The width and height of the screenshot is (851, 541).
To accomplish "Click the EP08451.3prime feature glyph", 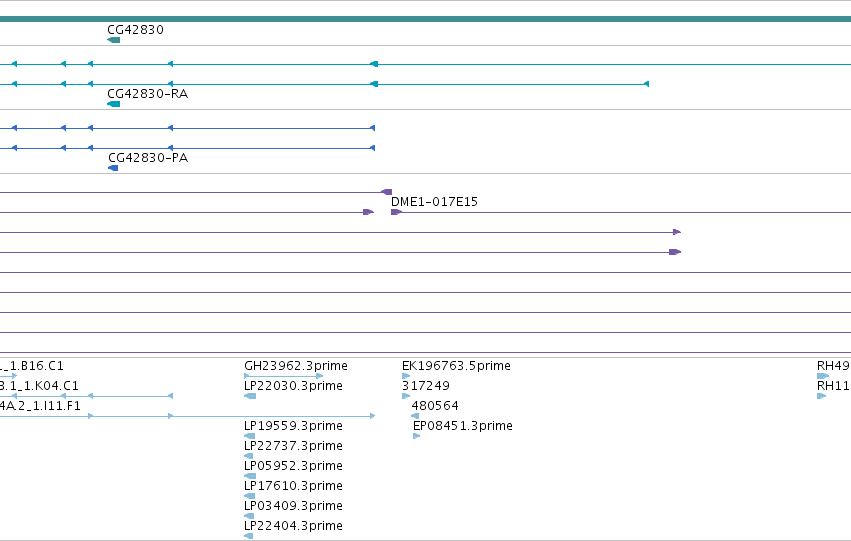I will [x=417, y=436].
